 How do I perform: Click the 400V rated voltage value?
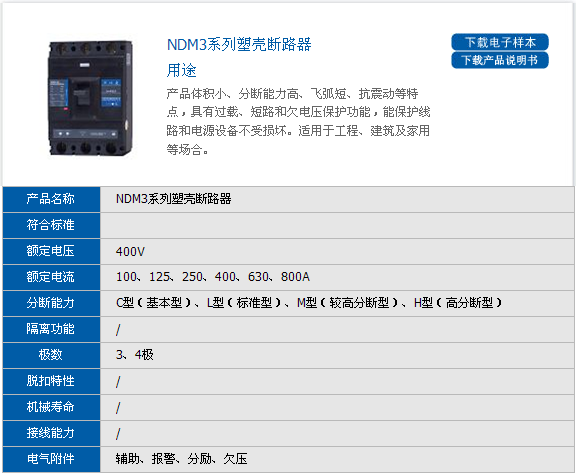130,252
